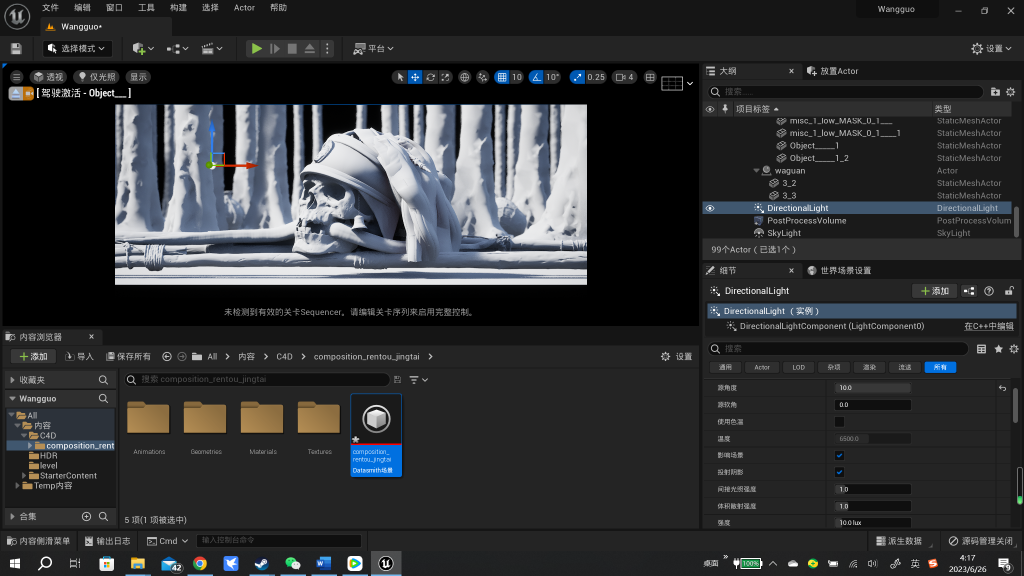This screenshot has width=1024, height=576.
Task: Open the 透视 perspective view dropdown
Action: pos(49,77)
